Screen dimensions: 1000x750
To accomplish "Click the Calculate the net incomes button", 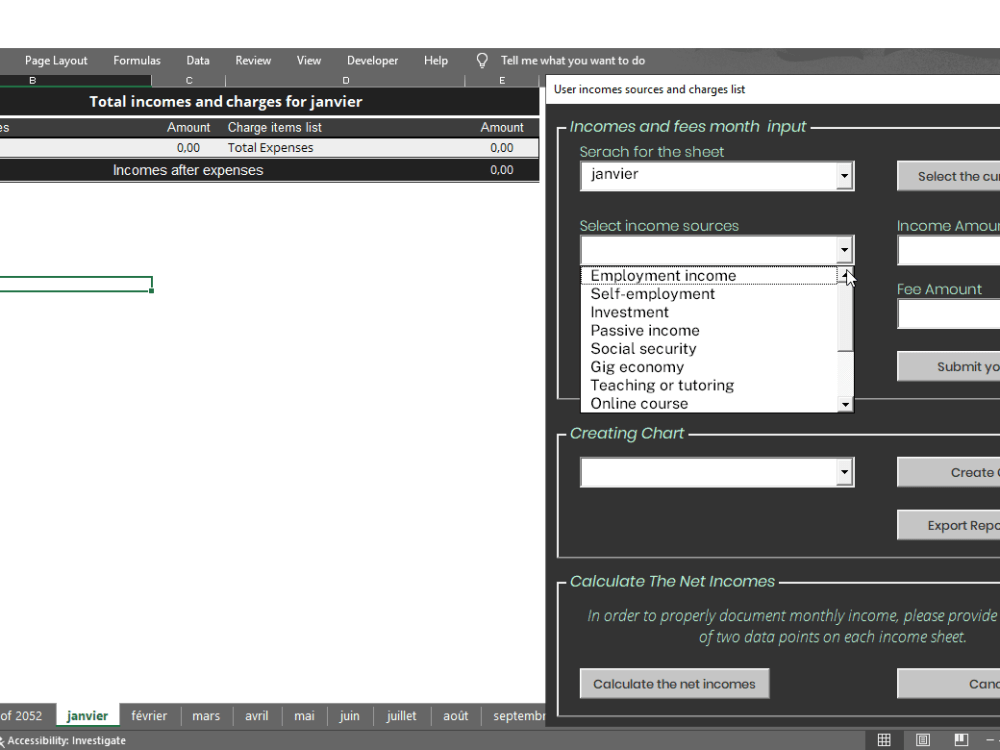I will [674, 683].
